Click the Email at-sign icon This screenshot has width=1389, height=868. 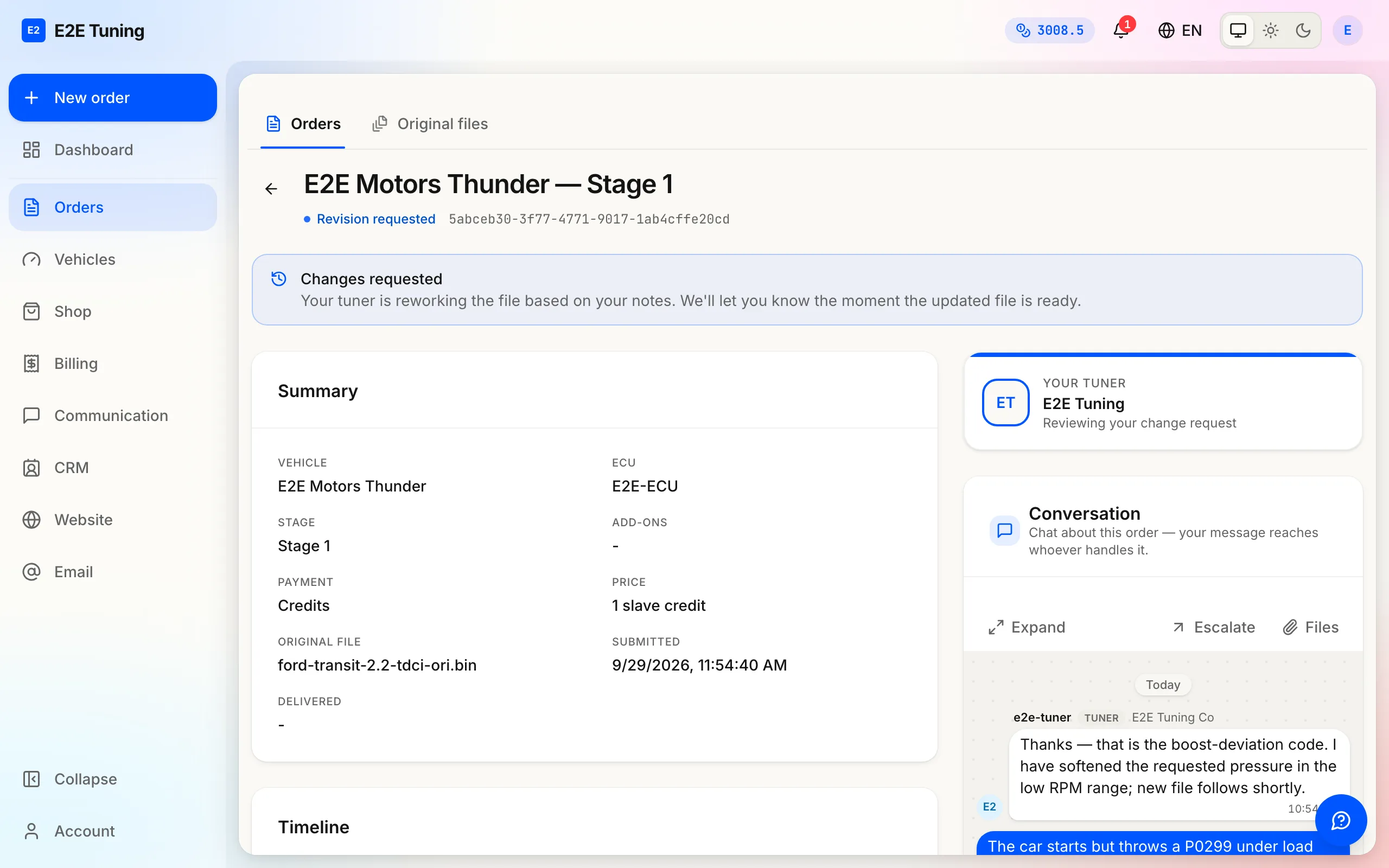coord(31,572)
